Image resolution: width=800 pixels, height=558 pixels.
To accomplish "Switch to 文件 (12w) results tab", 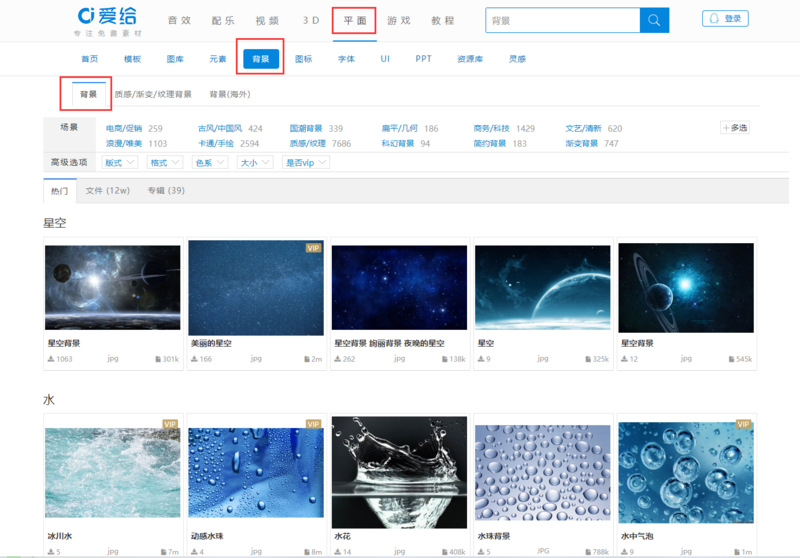I will pos(108,191).
